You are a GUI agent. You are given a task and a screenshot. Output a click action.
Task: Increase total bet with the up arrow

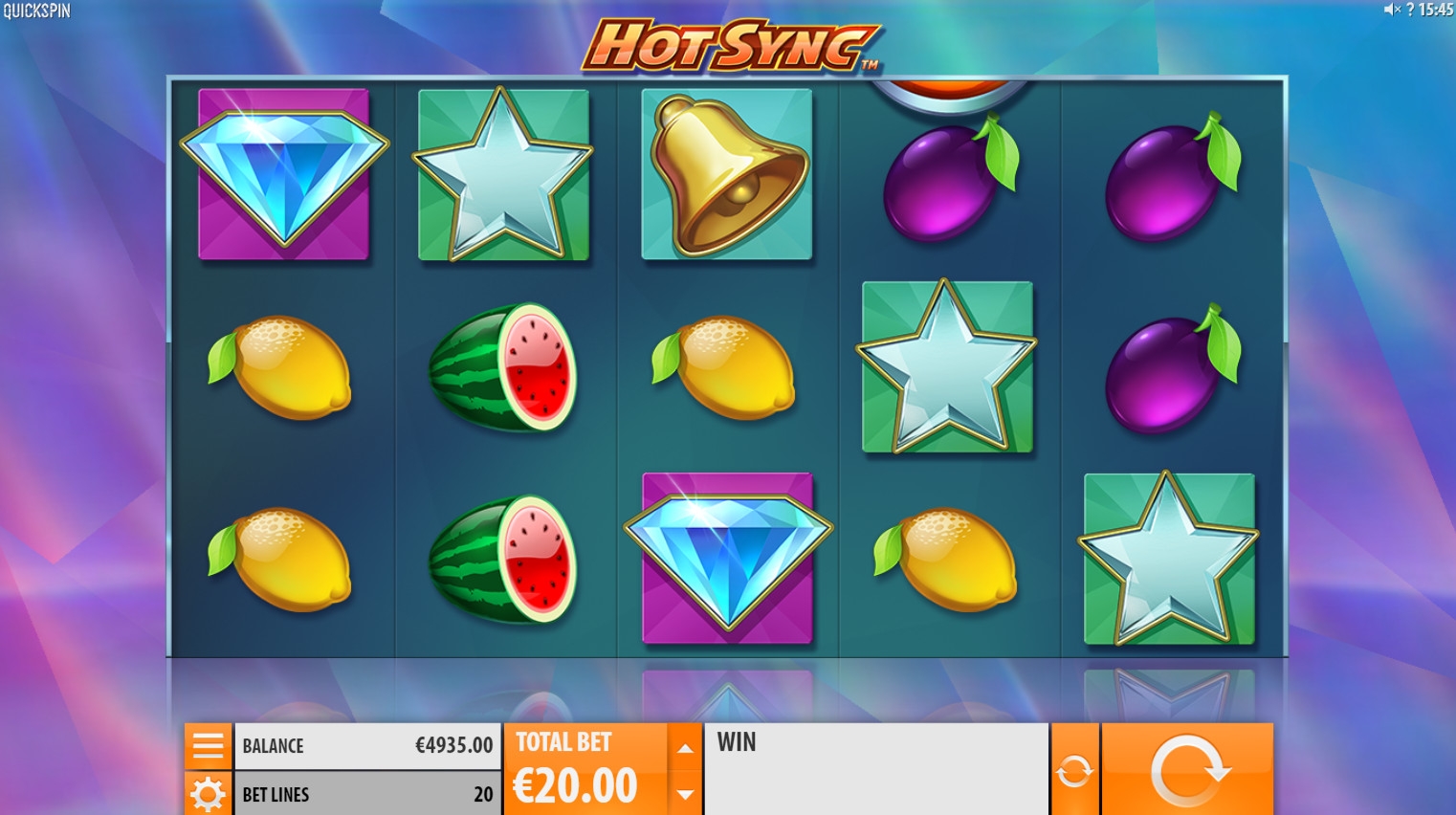point(685,748)
